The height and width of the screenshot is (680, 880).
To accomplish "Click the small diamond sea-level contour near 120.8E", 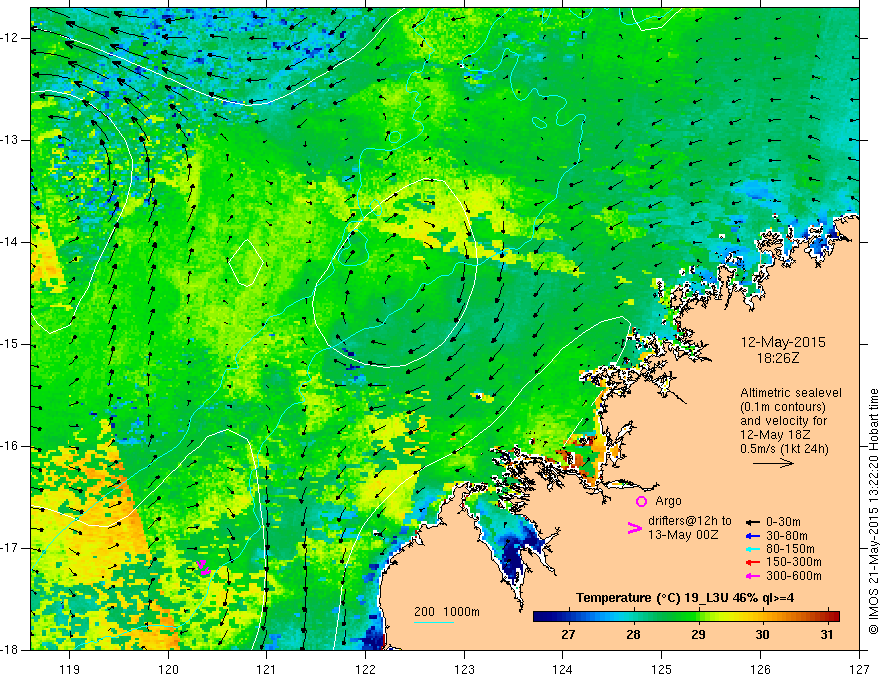I will (x=246, y=263).
